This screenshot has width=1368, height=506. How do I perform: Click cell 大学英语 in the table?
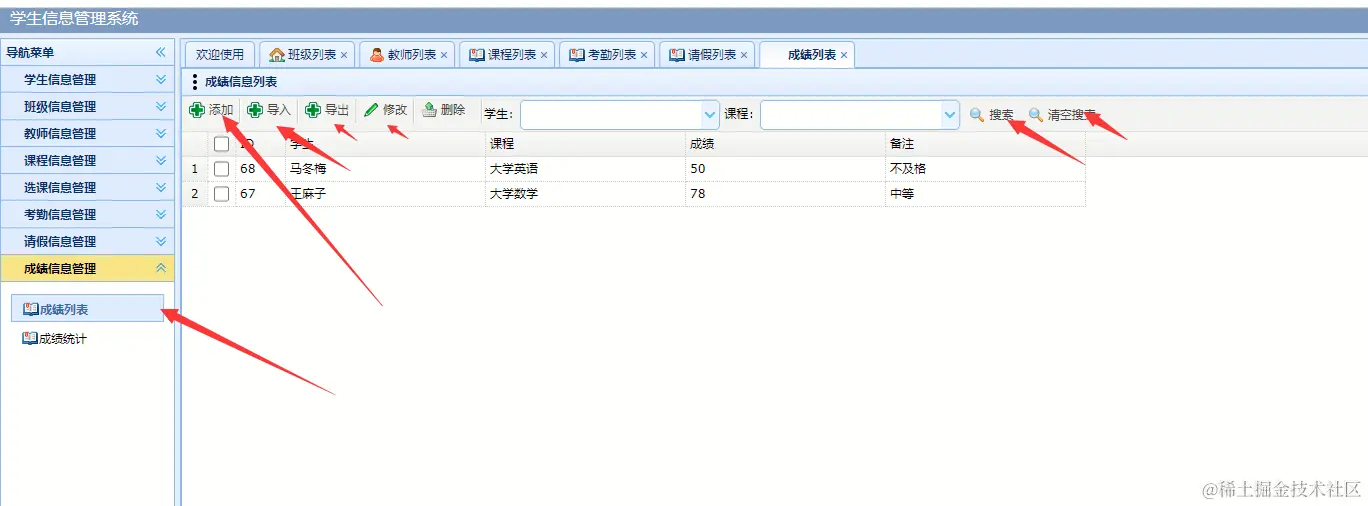coord(585,169)
